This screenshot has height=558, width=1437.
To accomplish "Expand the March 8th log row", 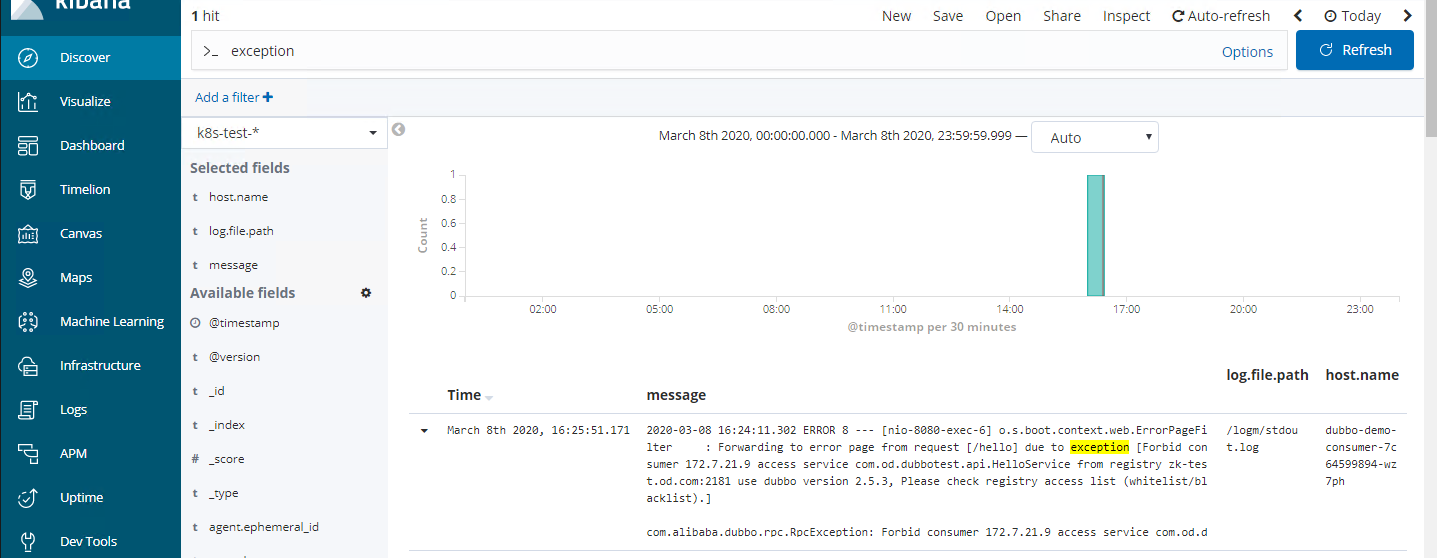I will pos(424,431).
